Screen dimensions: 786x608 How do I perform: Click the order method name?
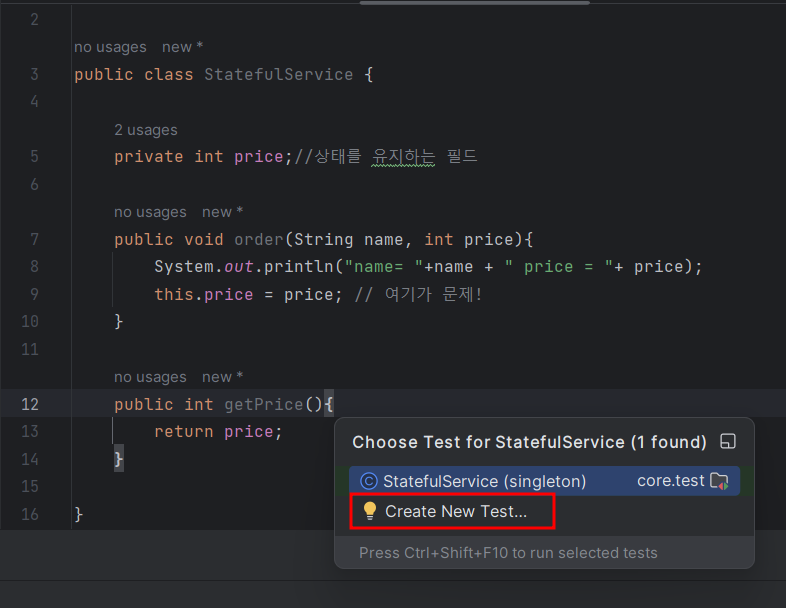tap(259, 240)
